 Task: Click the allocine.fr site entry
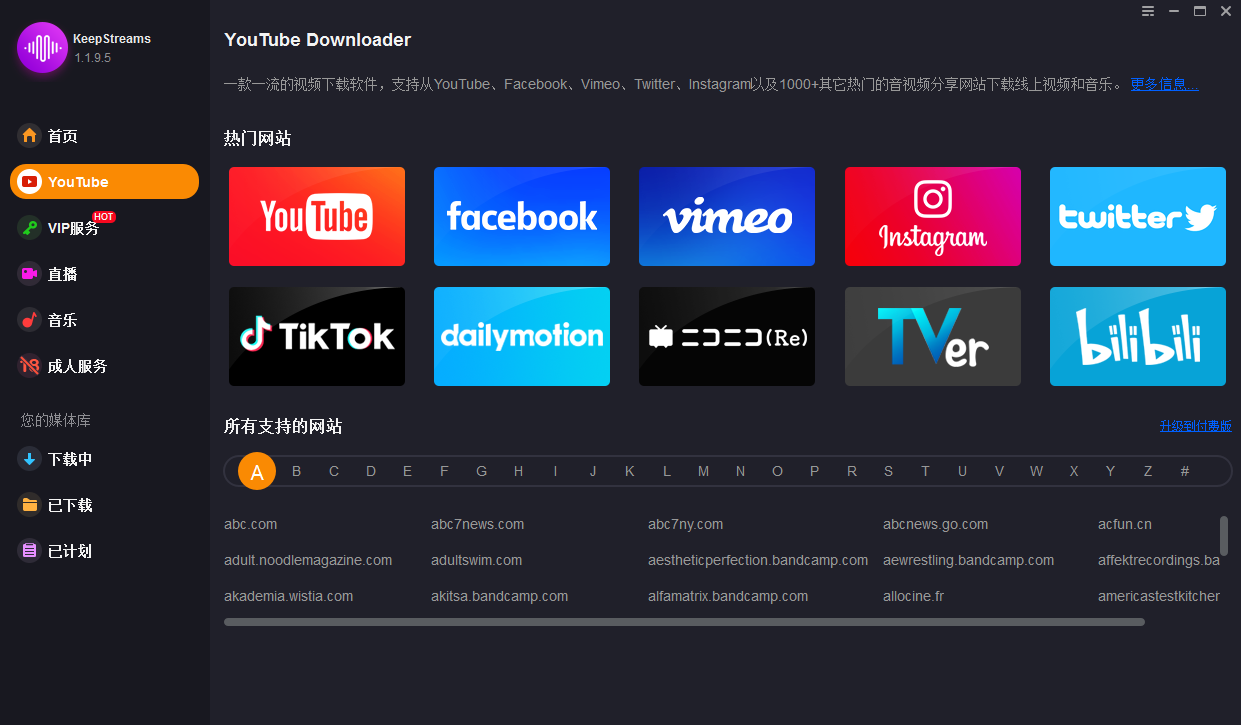pos(913,596)
